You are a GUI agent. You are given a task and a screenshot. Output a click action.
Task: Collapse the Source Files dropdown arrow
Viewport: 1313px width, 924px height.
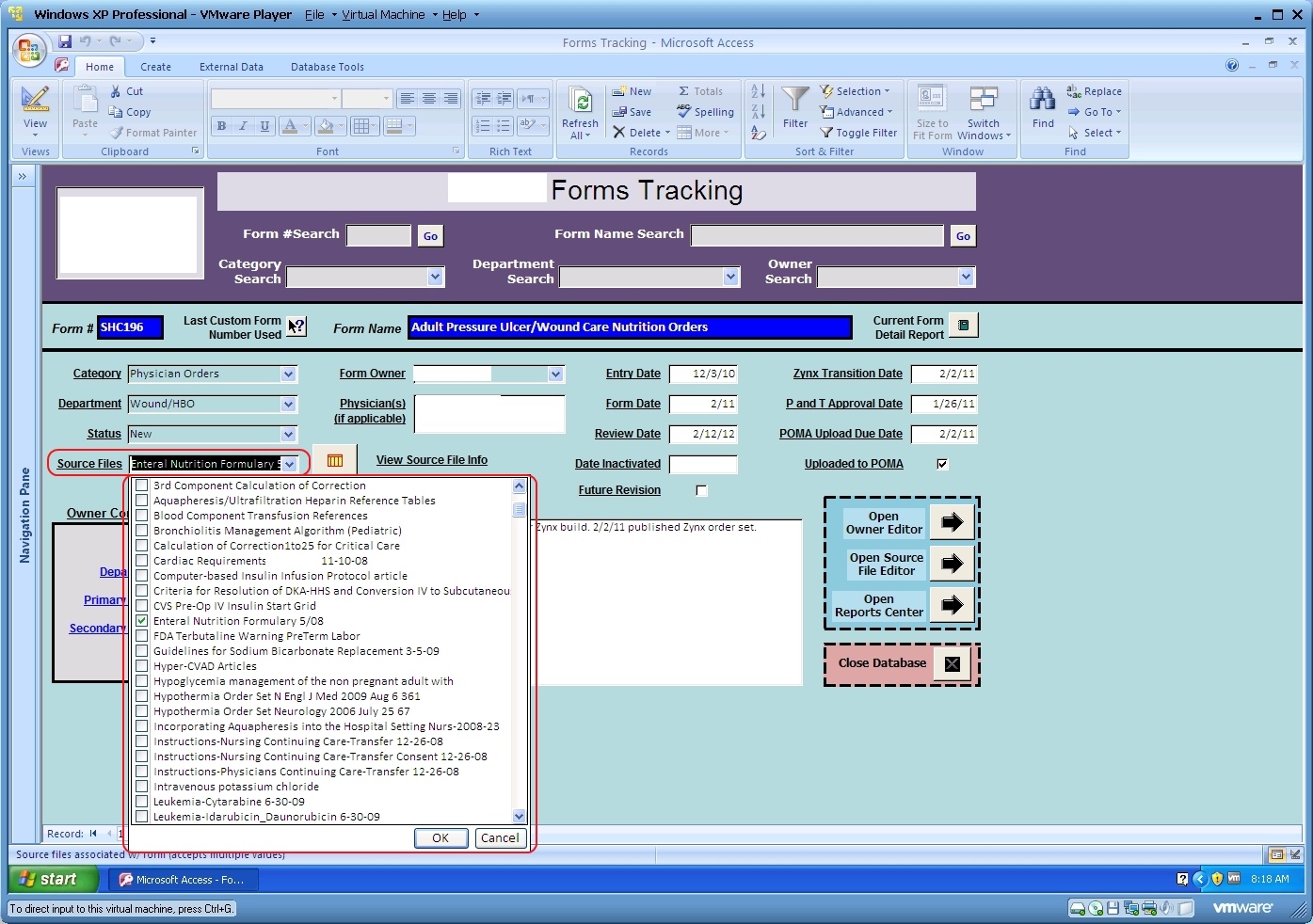289,464
